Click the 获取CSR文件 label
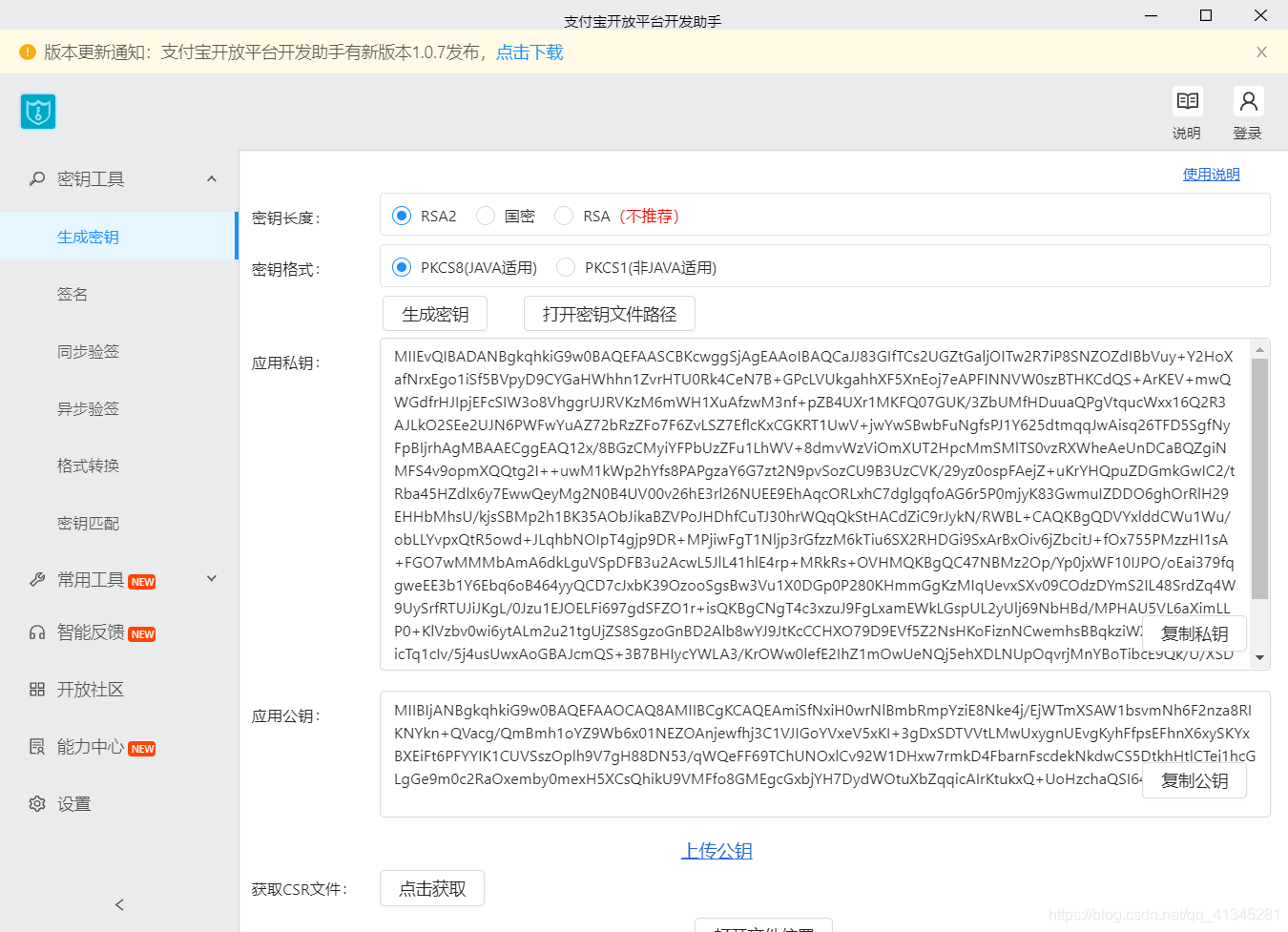This screenshot has height=932, width=1288. [300, 889]
